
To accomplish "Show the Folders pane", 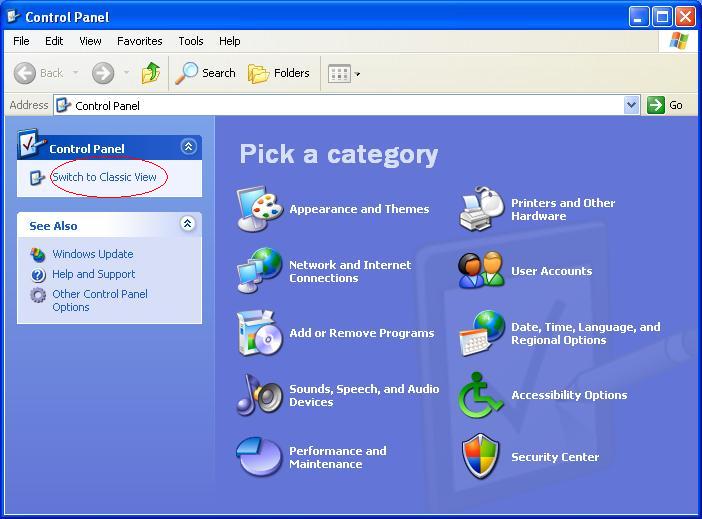I will pos(278,73).
